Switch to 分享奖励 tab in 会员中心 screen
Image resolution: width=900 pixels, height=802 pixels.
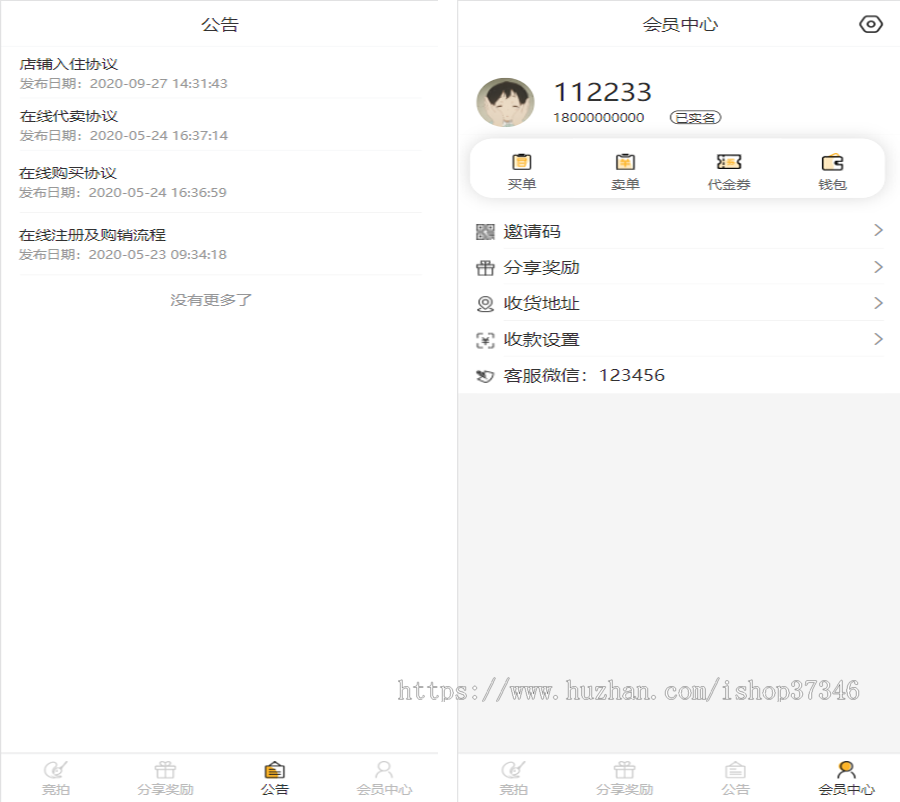pos(624,778)
